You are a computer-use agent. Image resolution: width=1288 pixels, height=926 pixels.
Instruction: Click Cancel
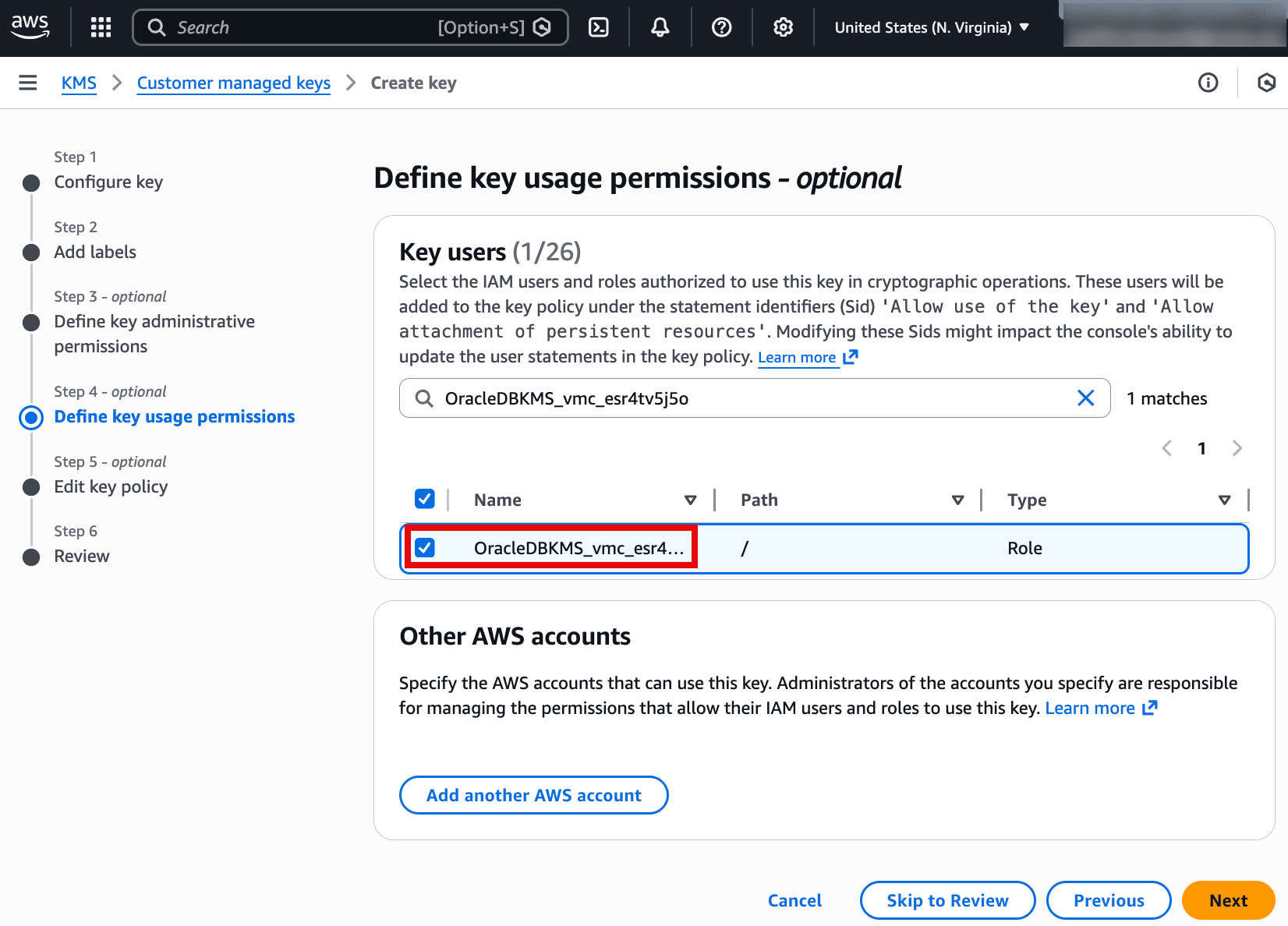(794, 900)
